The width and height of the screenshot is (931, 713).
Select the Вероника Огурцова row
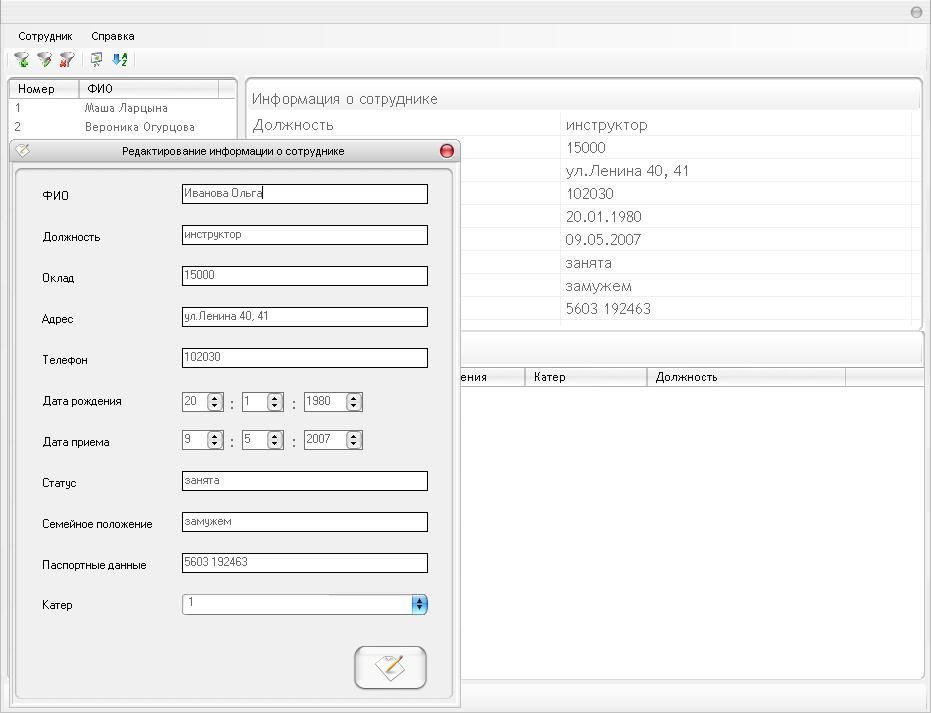(x=122, y=127)
